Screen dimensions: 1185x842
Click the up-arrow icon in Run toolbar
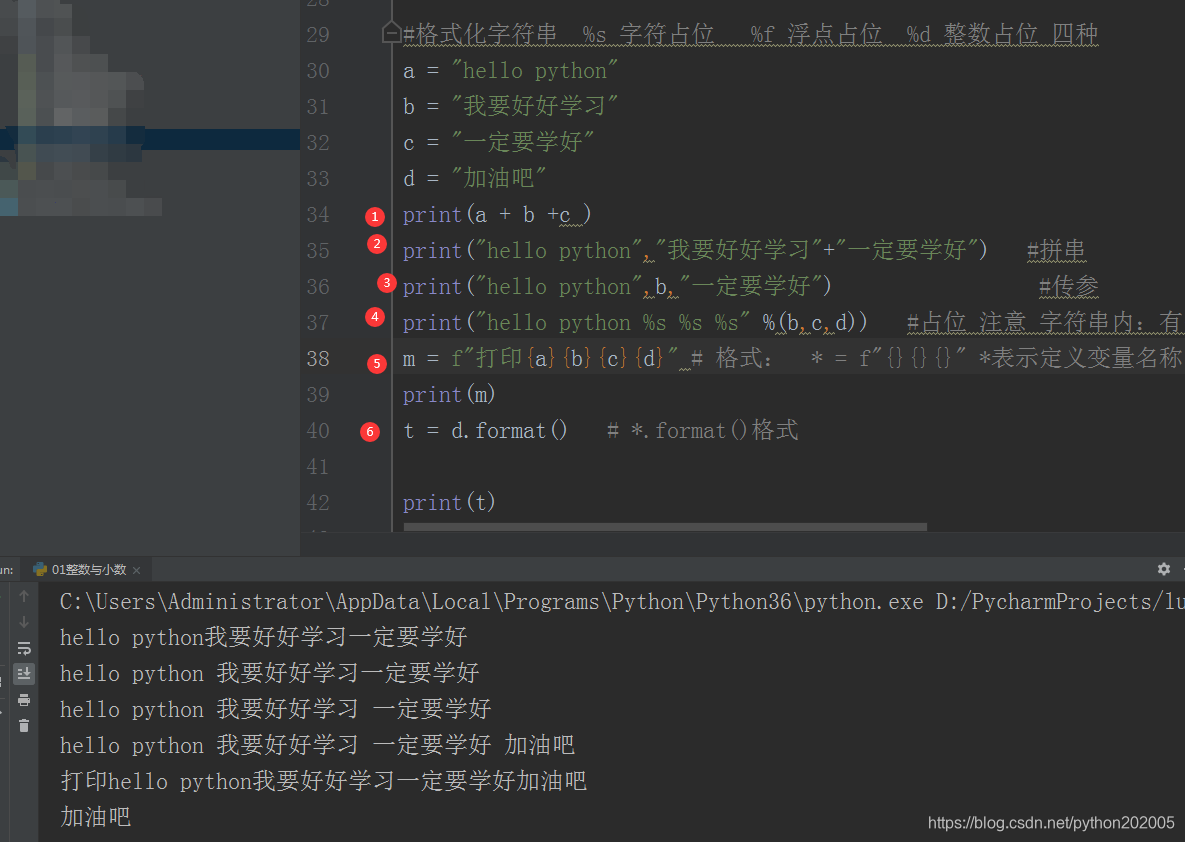click(x=24, y=596)
